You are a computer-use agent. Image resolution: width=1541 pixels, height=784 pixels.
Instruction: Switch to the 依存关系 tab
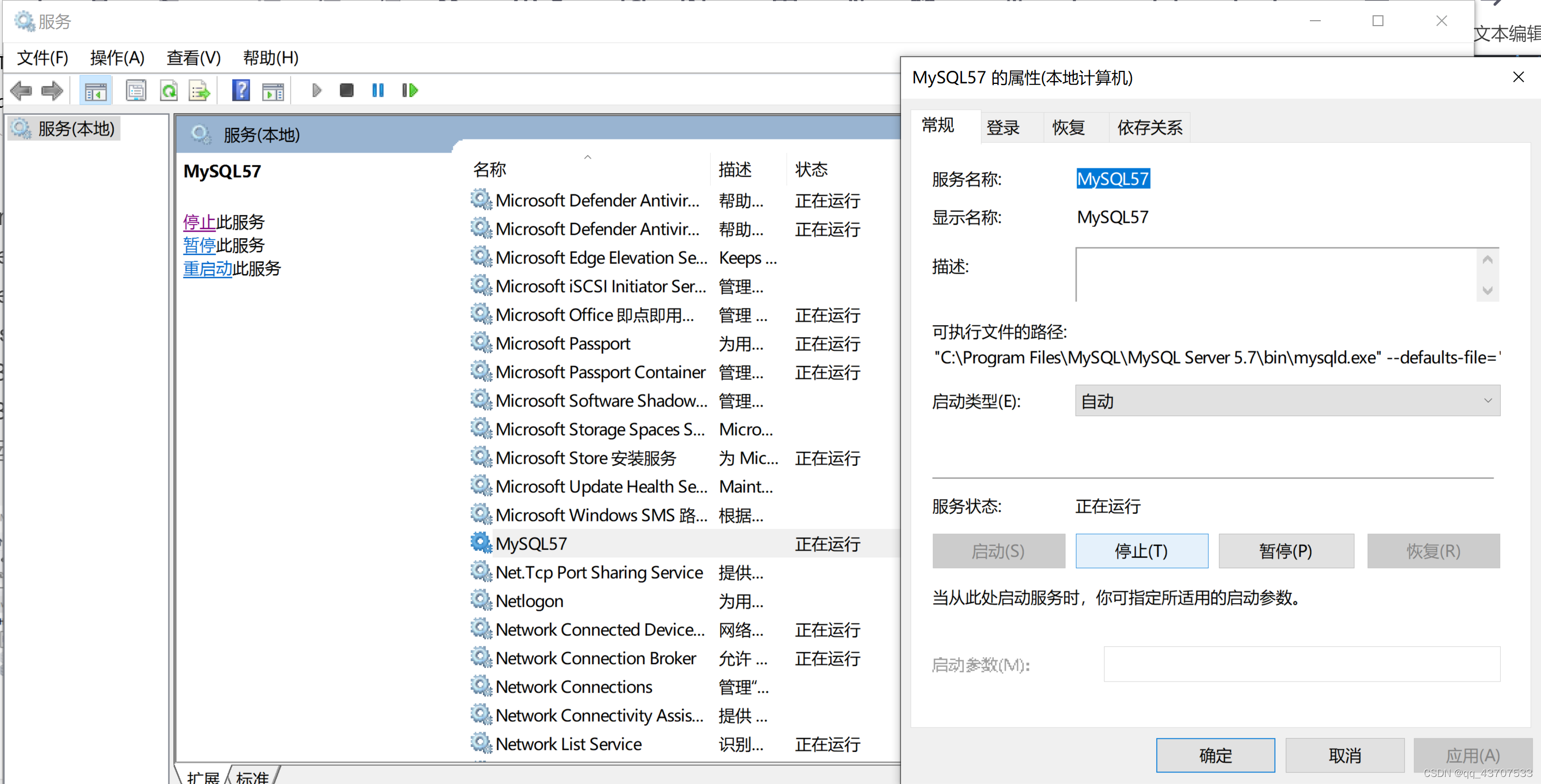1149,127
